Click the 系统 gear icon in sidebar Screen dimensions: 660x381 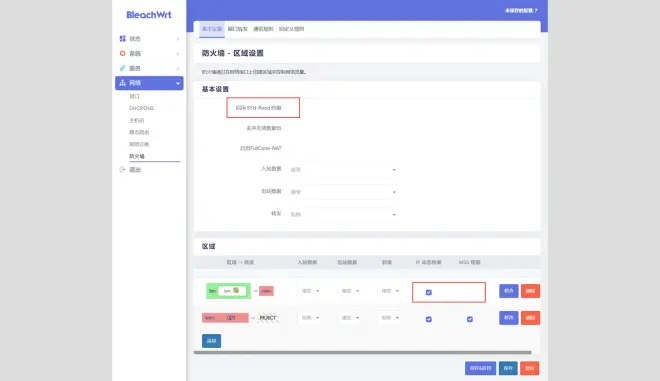click(122, 53)
